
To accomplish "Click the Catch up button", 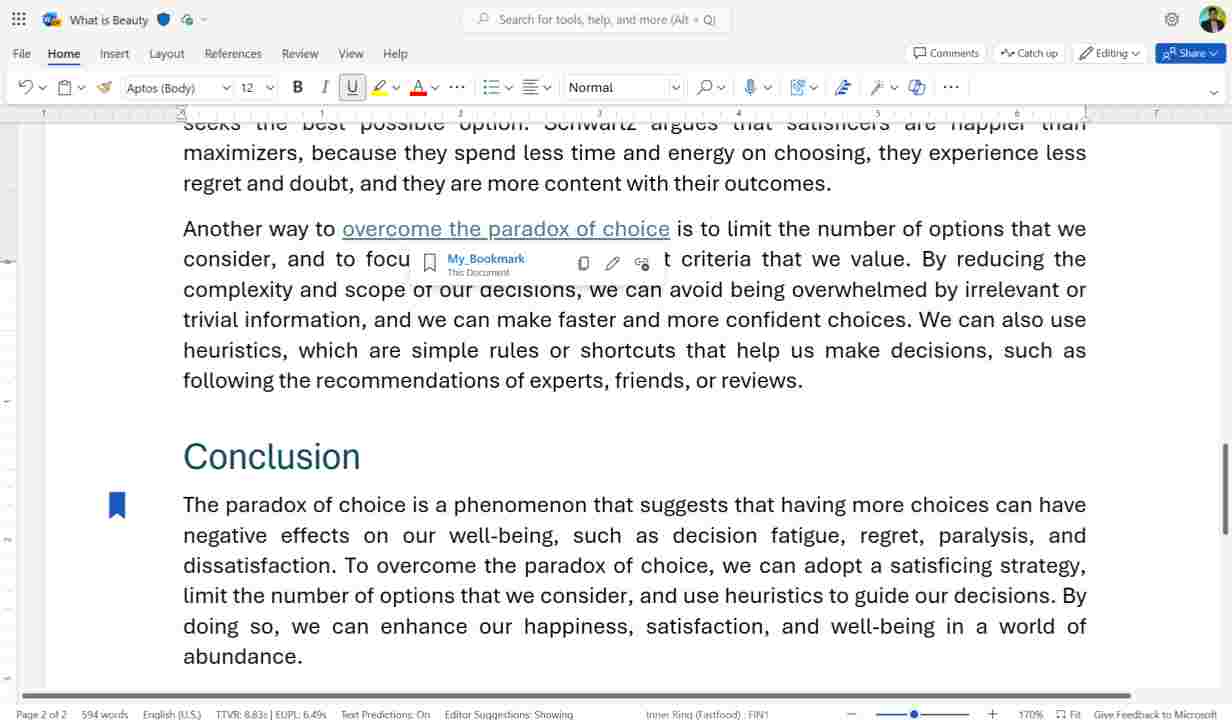I will pos(1028,53).
